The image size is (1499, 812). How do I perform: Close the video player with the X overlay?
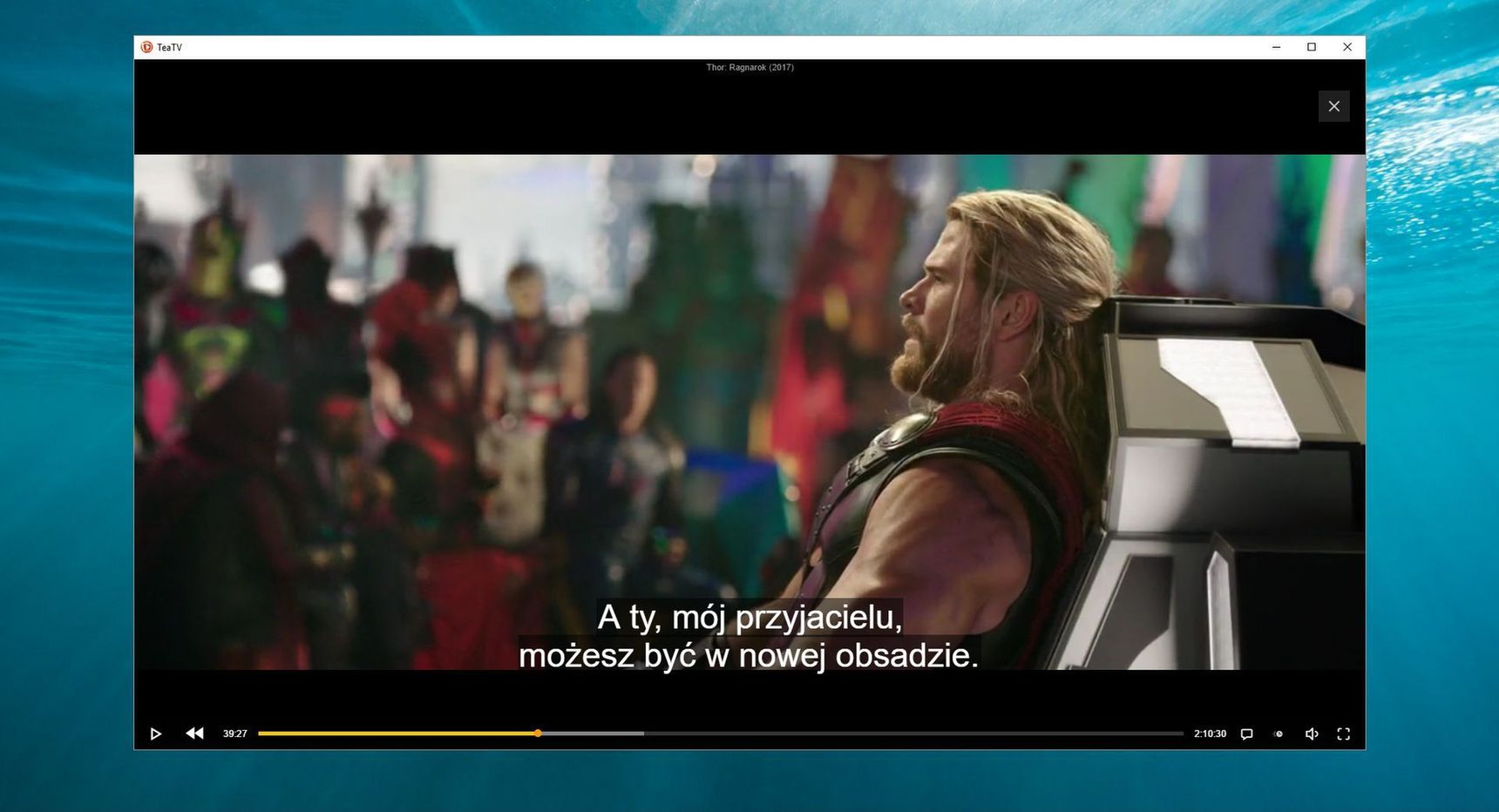click(x=1333, y=106)
